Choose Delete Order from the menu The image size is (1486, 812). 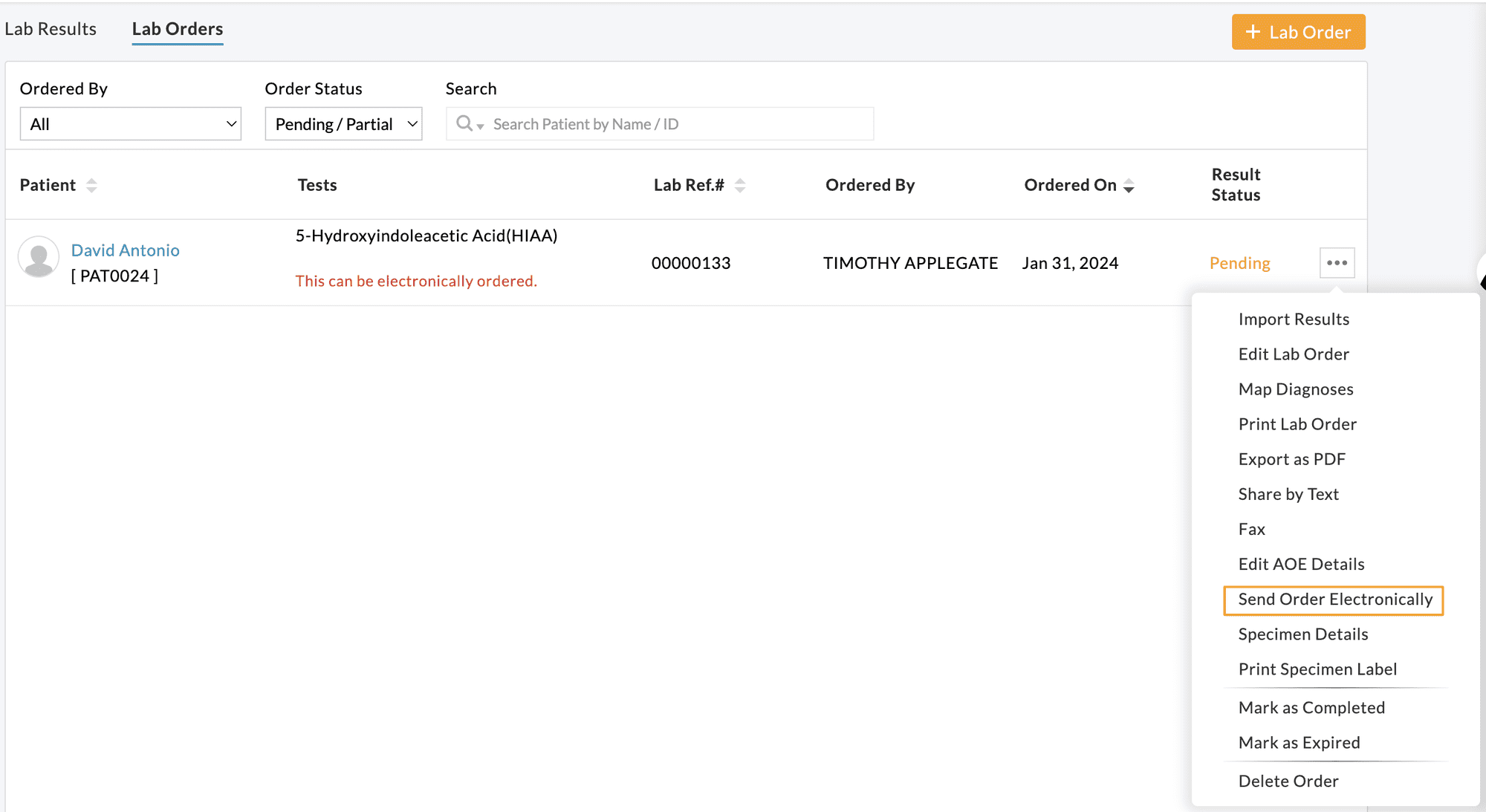1288,781
